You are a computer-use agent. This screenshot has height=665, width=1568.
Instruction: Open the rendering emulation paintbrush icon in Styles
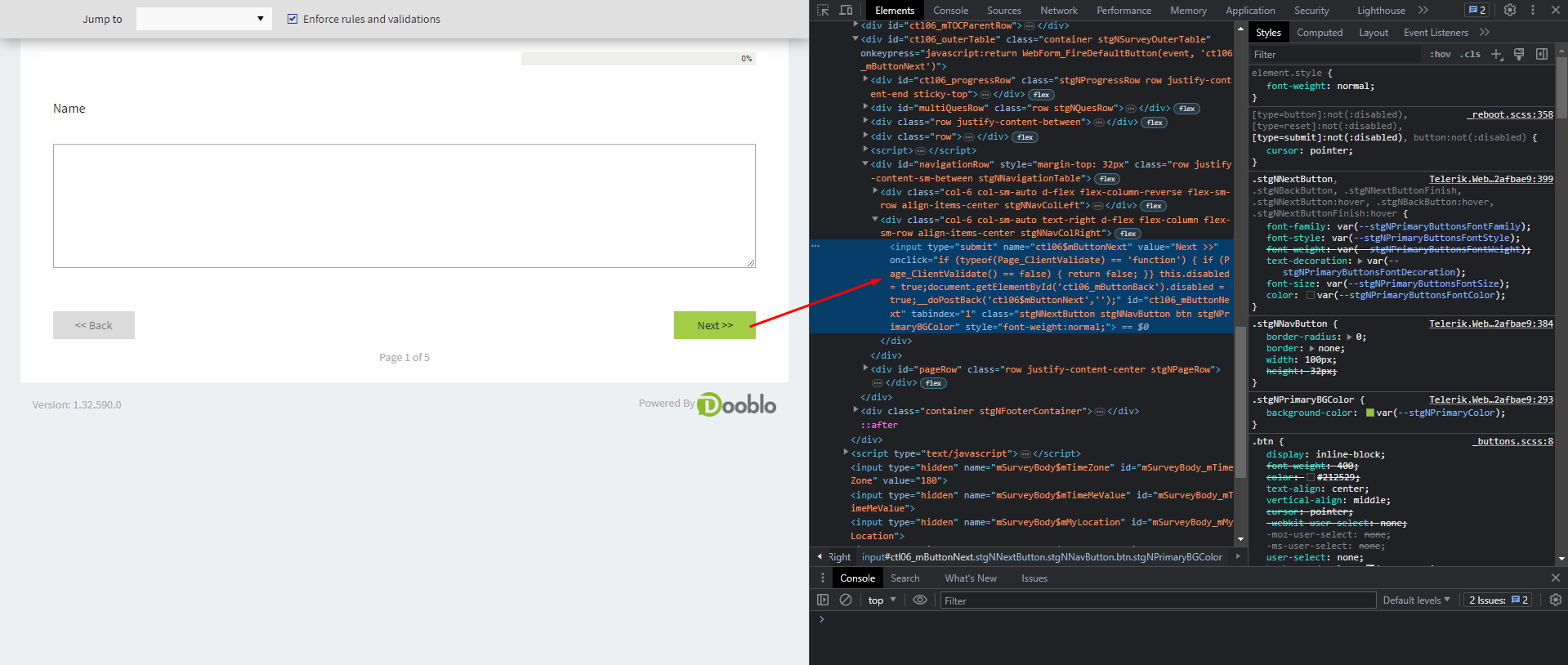pos(1519,54)
